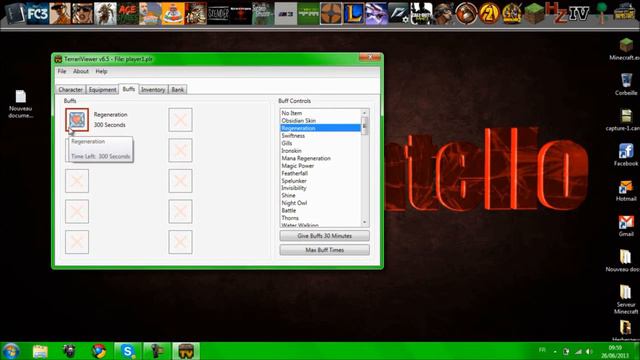Launch Ace game icon in top dock
Image resolution: width=640 pixels, height=360 pixels.
128,14
